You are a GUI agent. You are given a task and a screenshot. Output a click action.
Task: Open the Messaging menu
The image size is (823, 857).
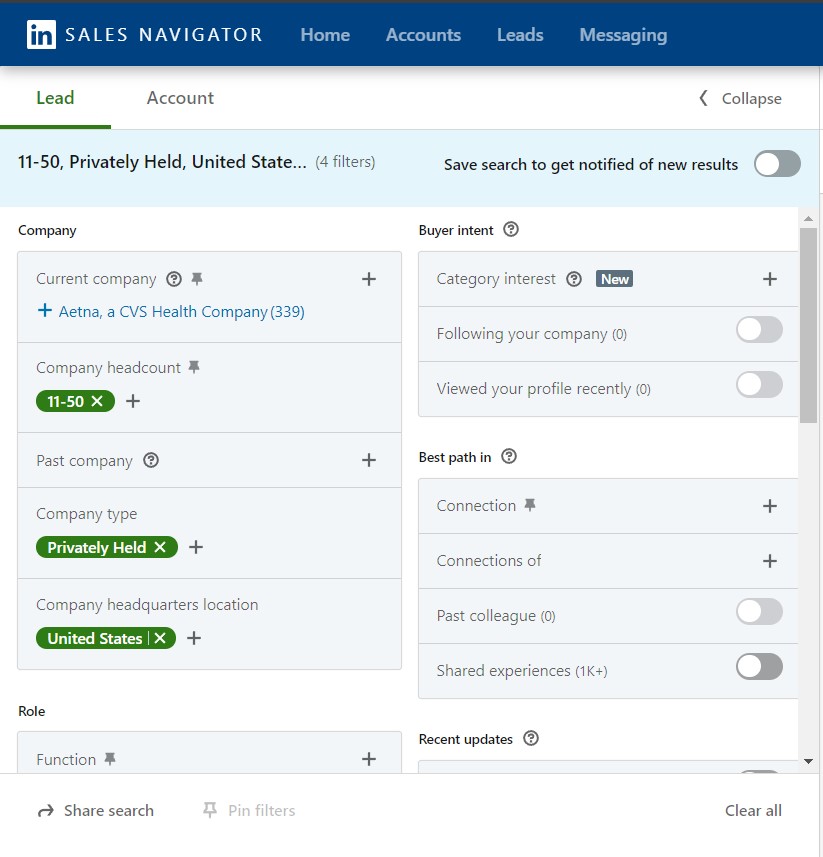point(623,36)
